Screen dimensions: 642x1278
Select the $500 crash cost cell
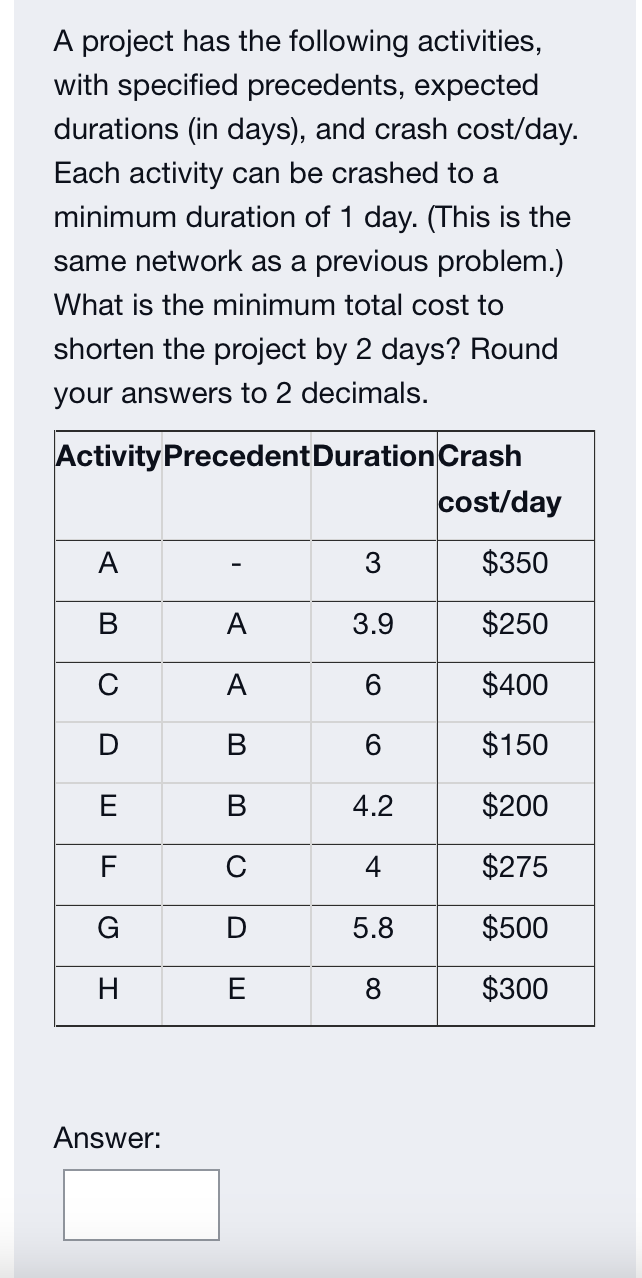coord(515,928)
